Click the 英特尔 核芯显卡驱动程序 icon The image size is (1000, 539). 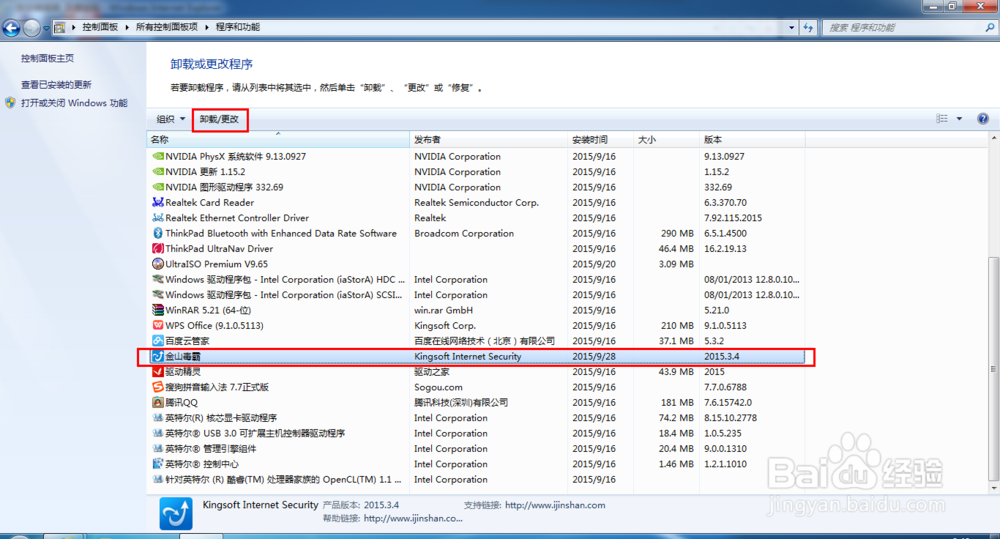pyautogui.click(x=158, y=418)
